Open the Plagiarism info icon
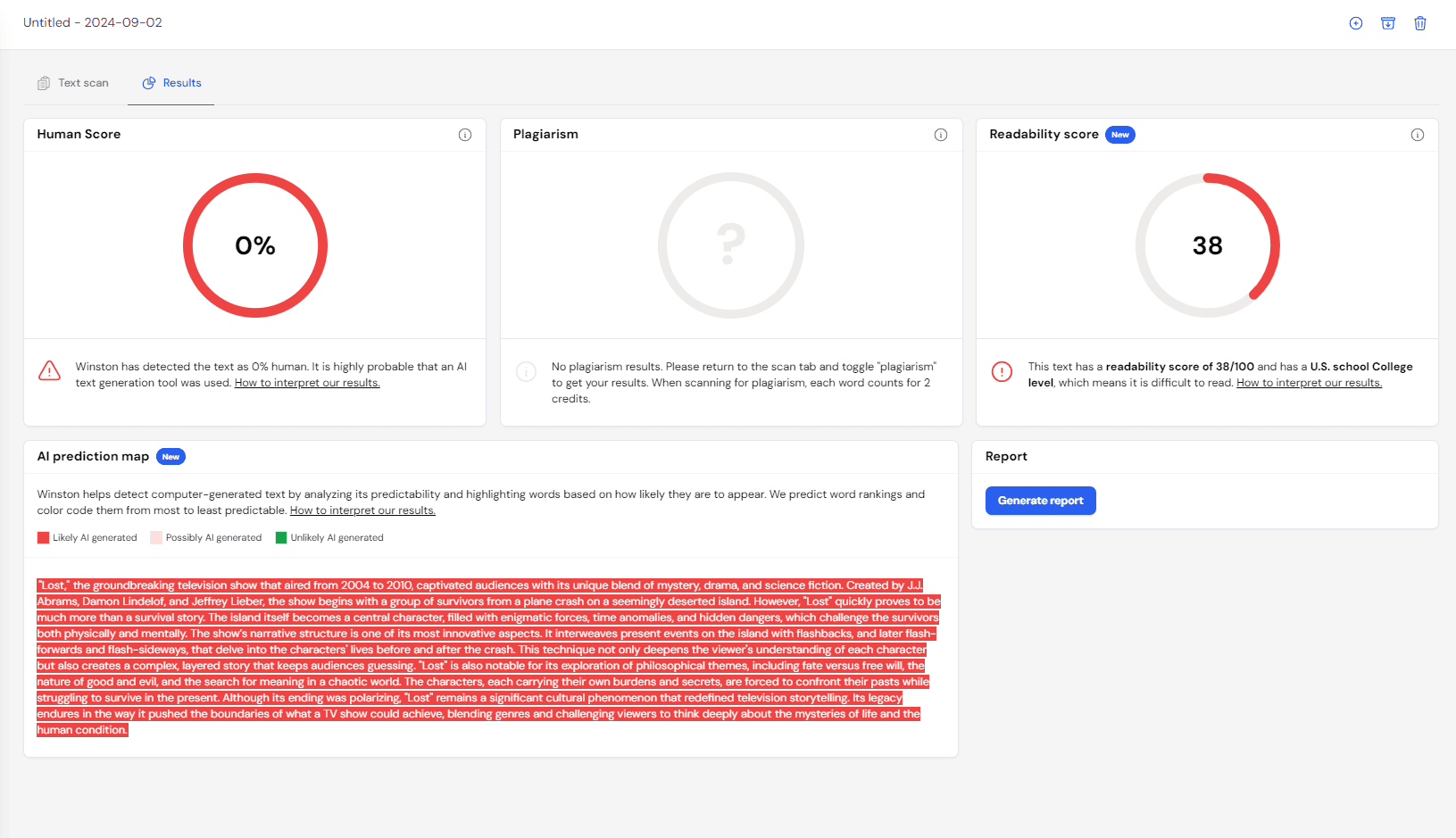The width and height of the screenshot is (1456, 838). [x=940, y=135]
